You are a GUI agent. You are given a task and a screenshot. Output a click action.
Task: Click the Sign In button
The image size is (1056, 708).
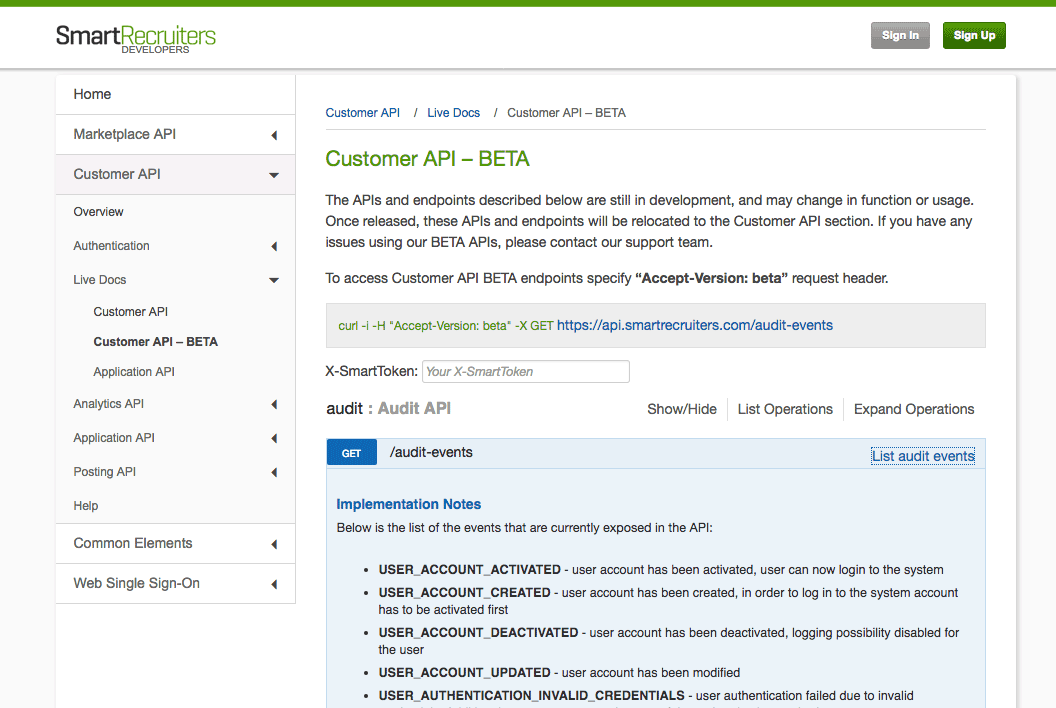[900, 36]
